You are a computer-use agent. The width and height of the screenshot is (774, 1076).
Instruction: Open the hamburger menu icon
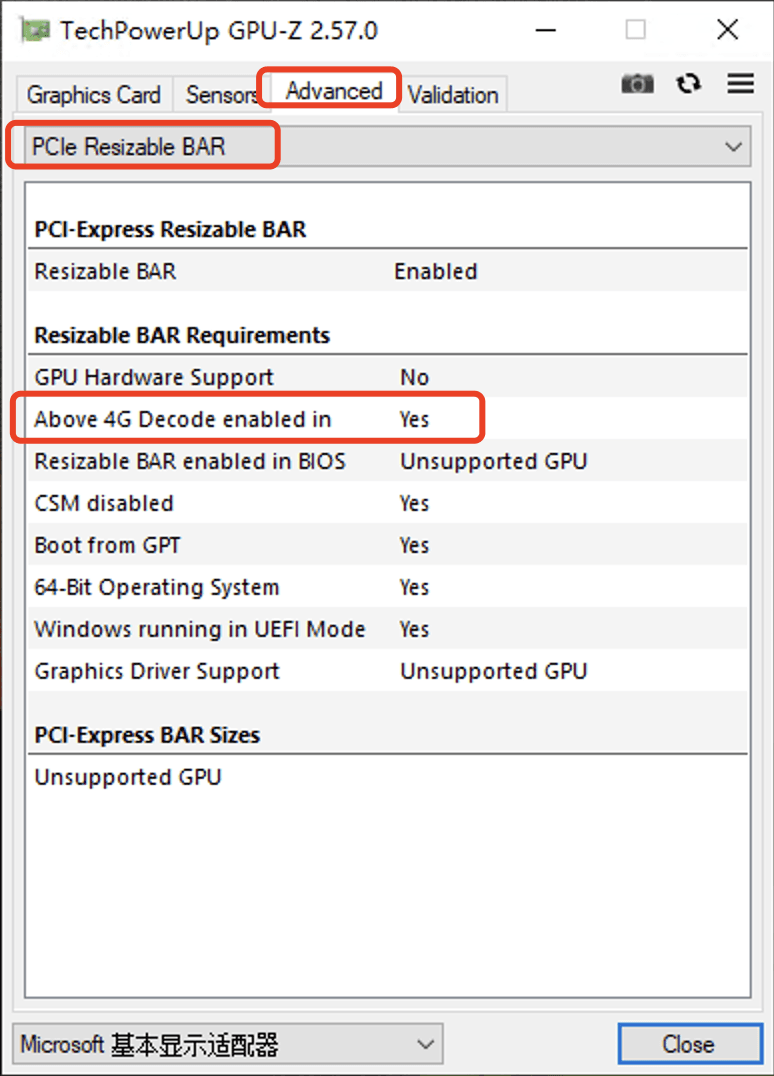(741, 84)
